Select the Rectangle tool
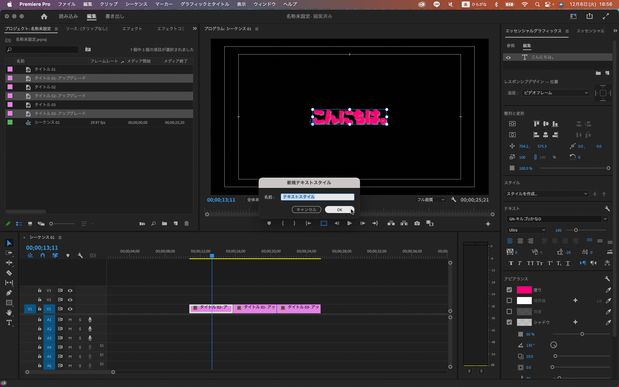Viewport: 619px width, 387px height. point(9,303)
